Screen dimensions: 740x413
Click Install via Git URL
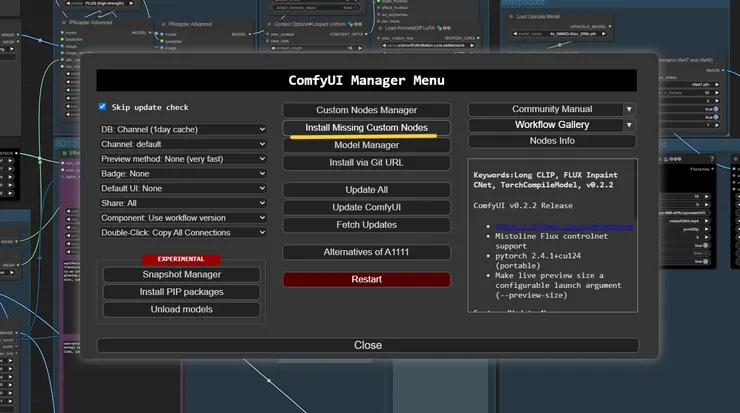click(366, 162)
